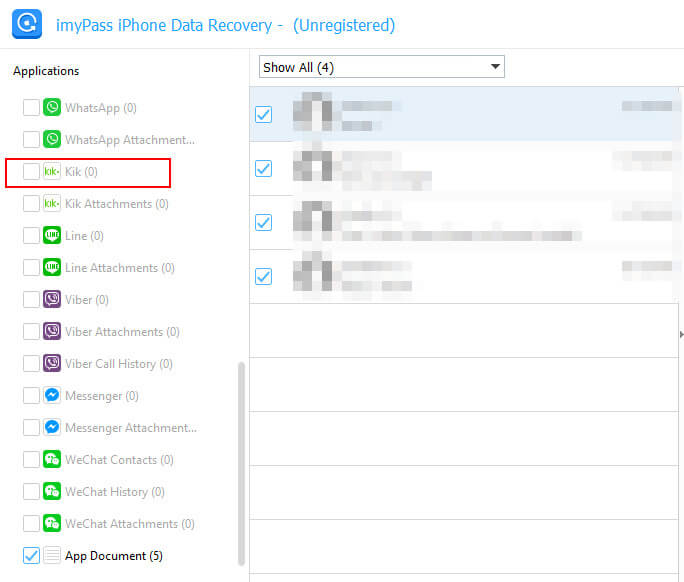Tick the WhatsApp (0) checkbox
Screen dimensions: 684x582
[31, 107]
